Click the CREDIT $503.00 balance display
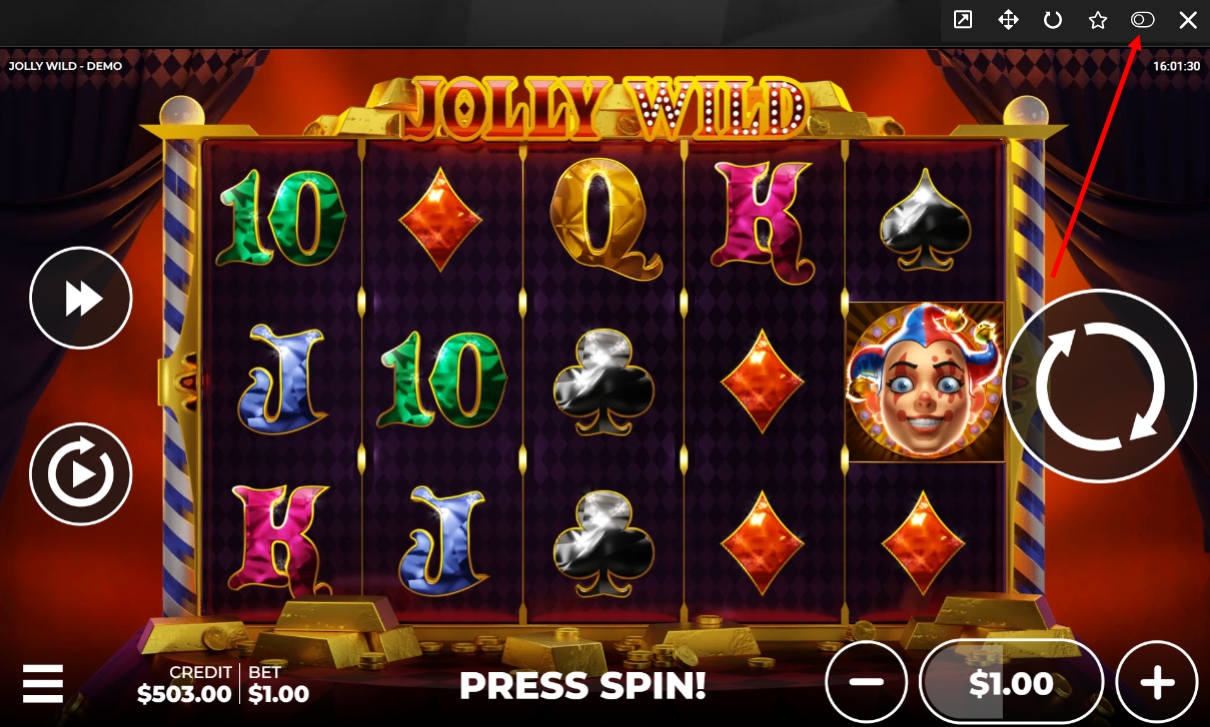The image size is (1210, 727). pyautogui.click(x=185, y=683)
